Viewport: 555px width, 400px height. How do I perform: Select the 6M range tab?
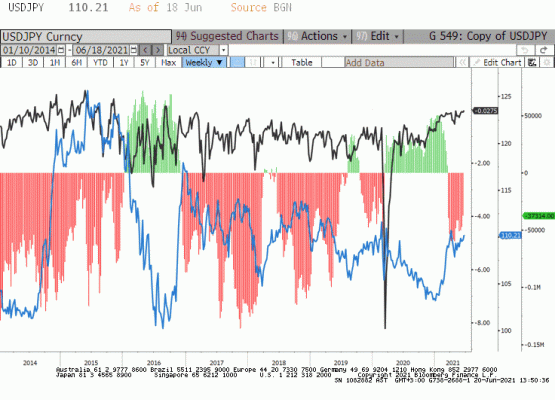76,63
